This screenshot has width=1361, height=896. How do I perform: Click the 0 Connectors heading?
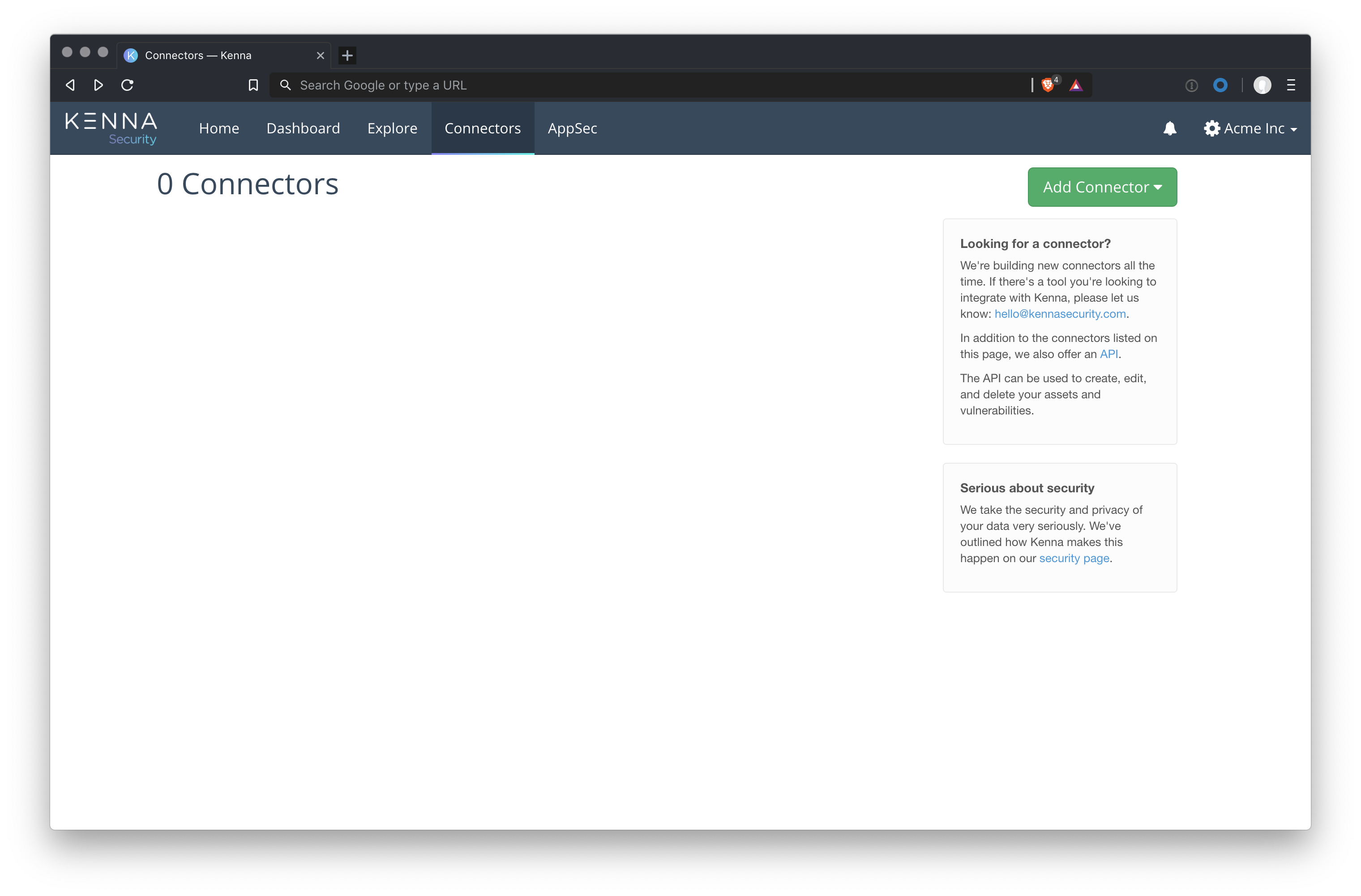pyautogui.click(x=248, y=184)
